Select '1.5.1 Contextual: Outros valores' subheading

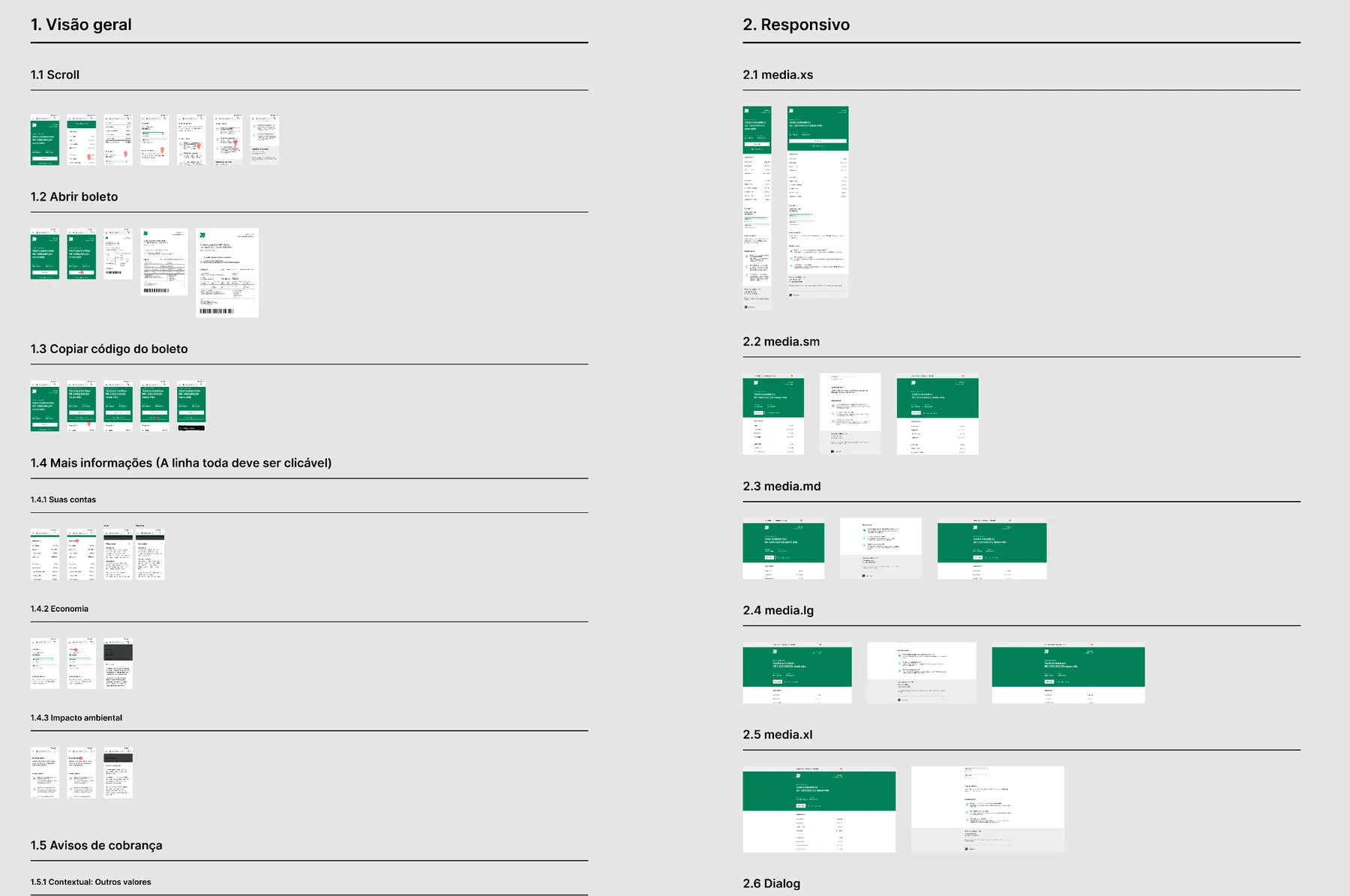pyautogui.click(x=91, y=882)
